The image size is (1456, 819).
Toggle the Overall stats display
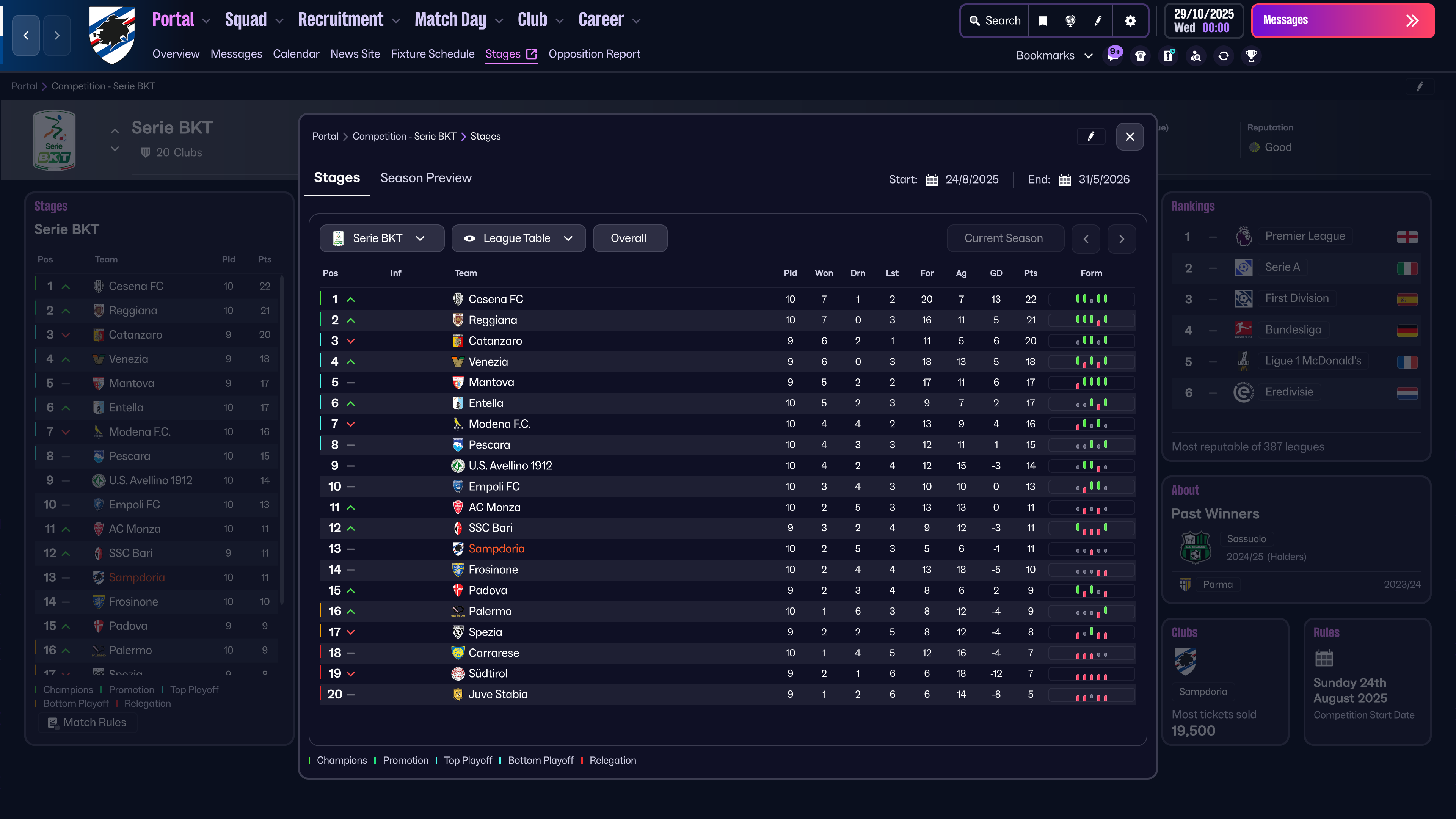click(630, 238)
